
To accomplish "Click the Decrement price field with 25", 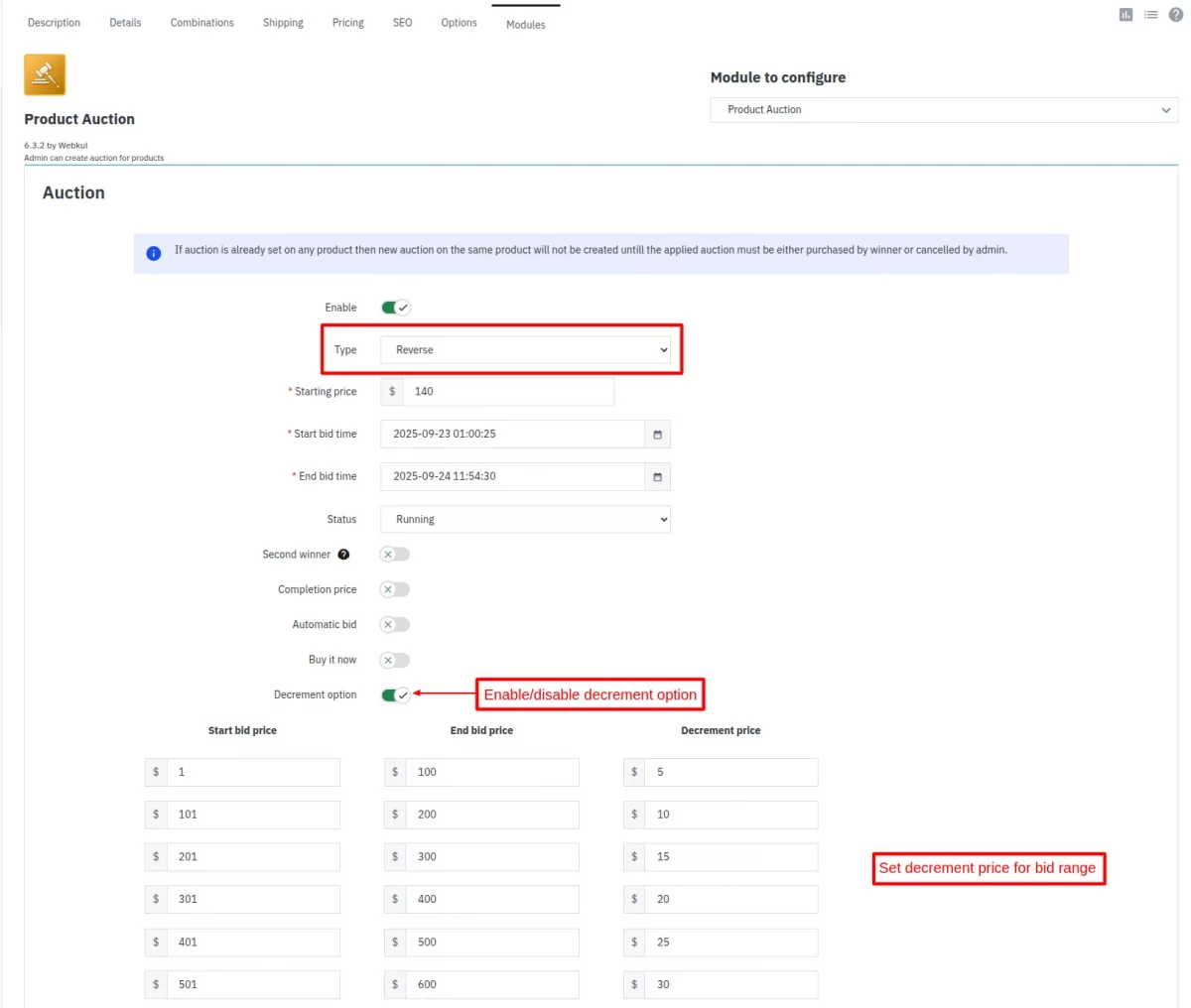I will [x=731, y=943].
